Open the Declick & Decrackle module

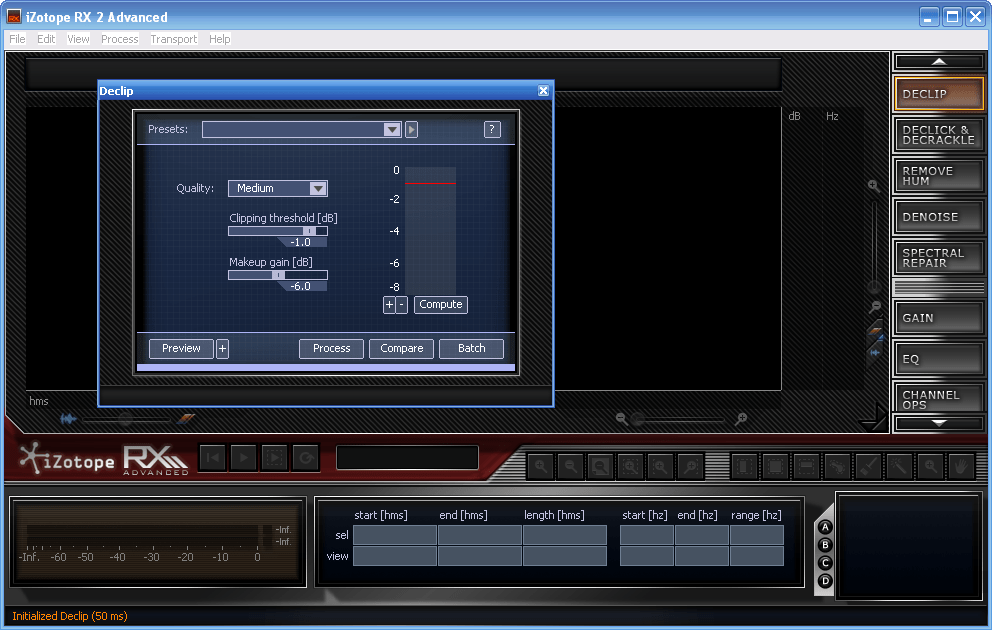click(939, 135)
